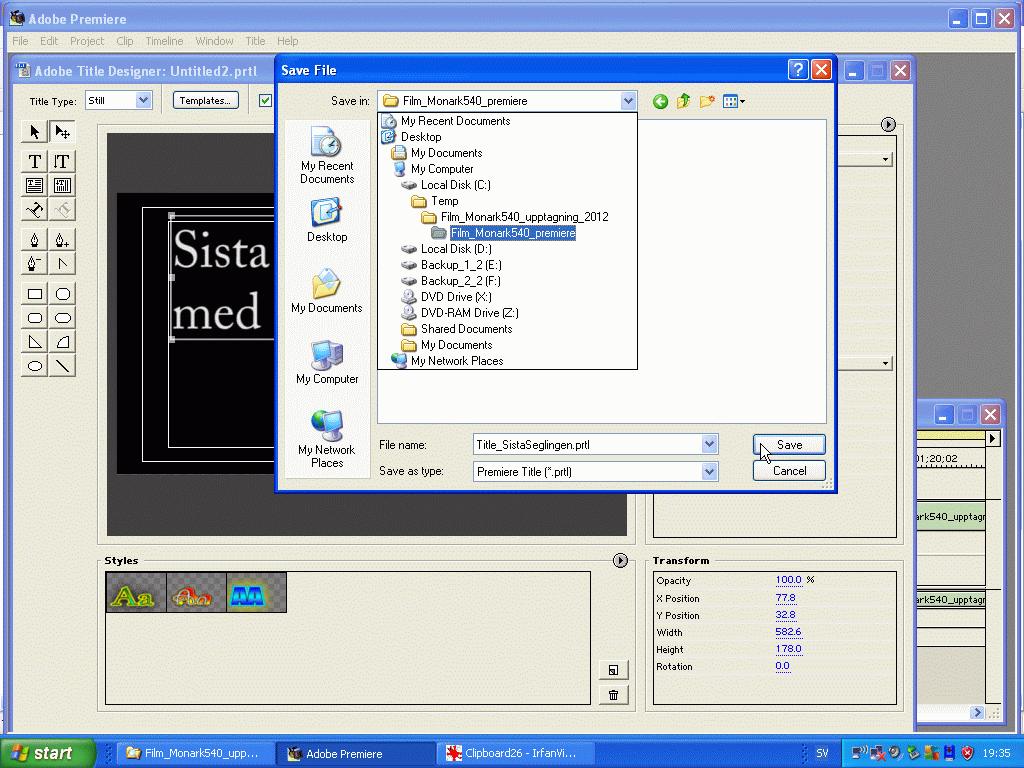1024x768 pixels.
Task: Go to My Network Places in places bar
Action: pyautogui.click(x=327, y=439)
